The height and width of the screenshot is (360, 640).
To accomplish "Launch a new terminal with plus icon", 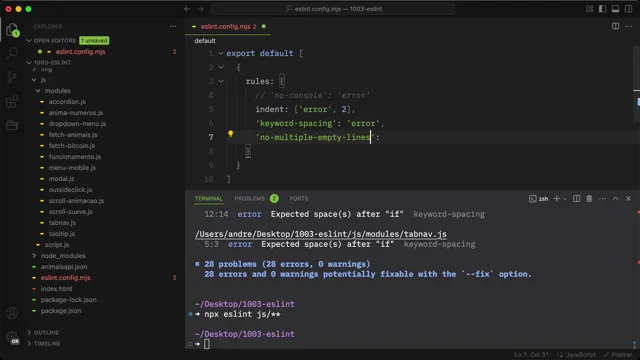I will click(x=556, y=198).
